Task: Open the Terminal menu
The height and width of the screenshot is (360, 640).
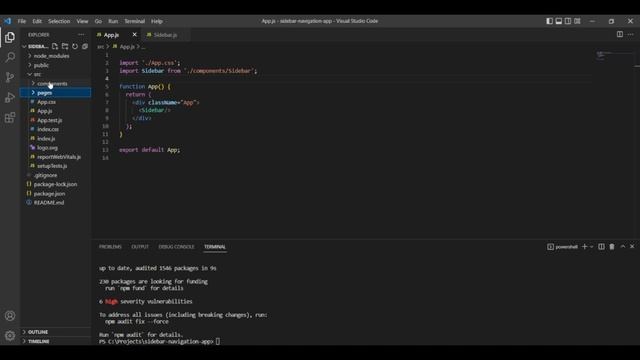Action: 135,21
